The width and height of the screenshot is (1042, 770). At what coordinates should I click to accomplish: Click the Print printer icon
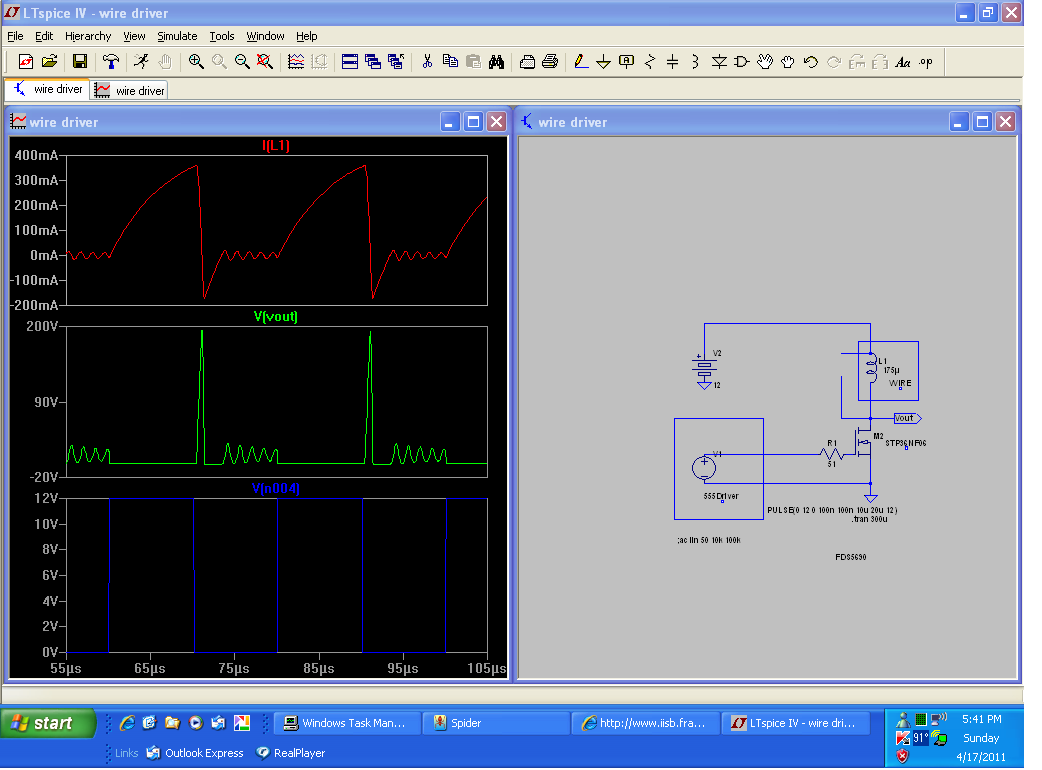(550, 62)
